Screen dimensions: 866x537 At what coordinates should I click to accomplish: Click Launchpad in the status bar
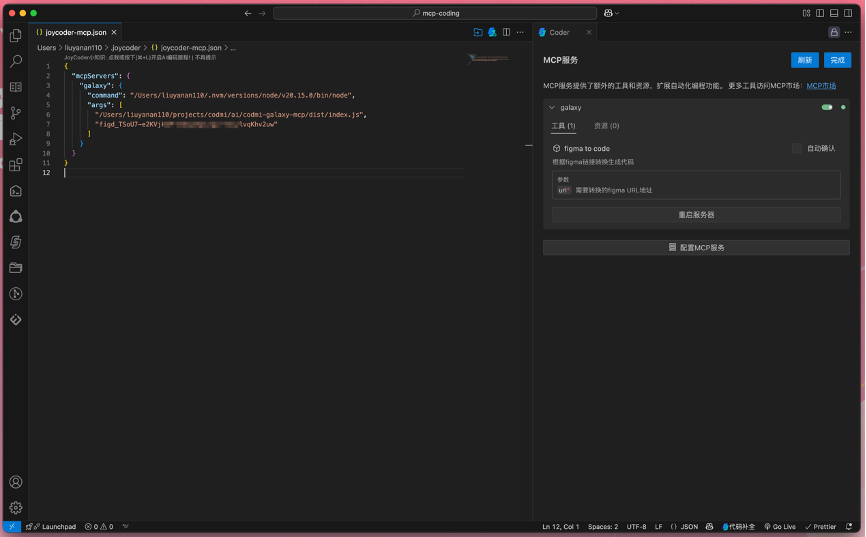click(51, 527)
